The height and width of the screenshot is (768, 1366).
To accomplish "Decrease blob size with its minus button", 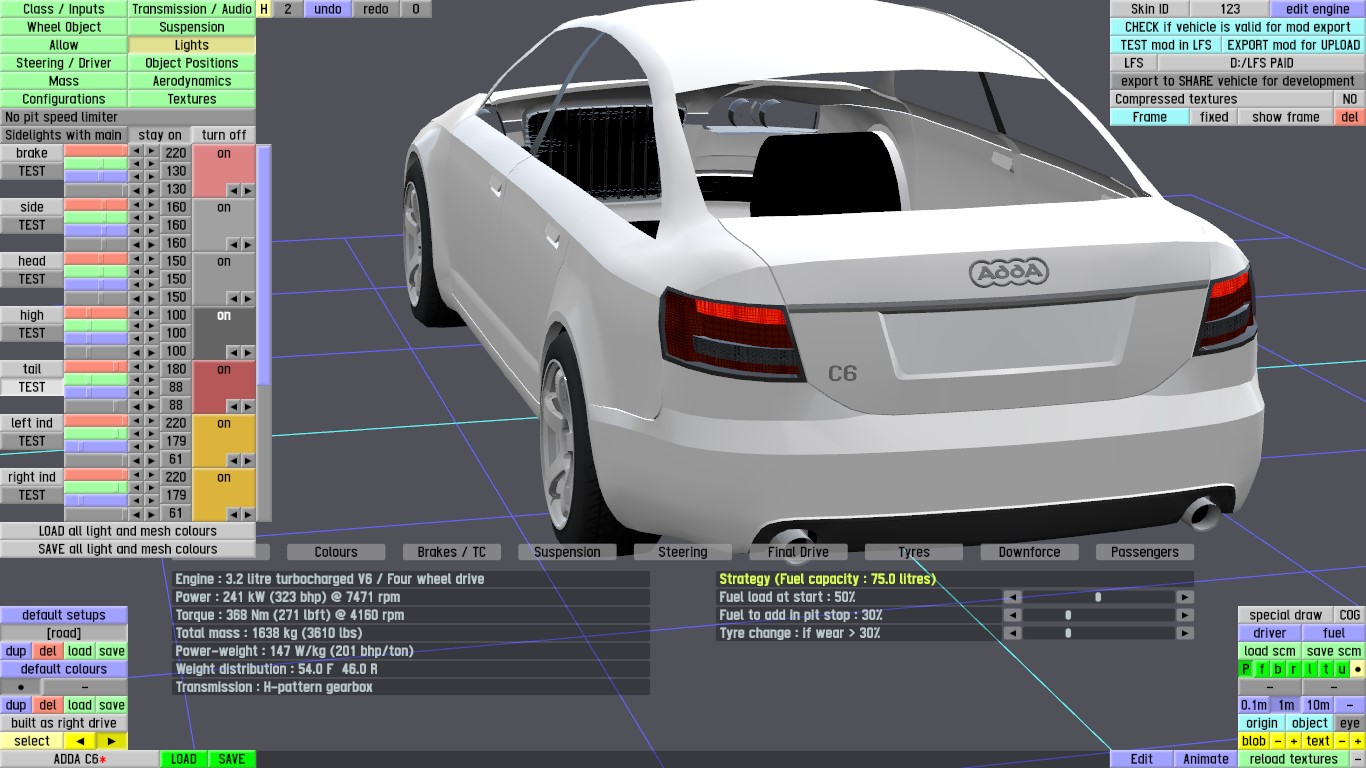I will tap(1277, 741).
